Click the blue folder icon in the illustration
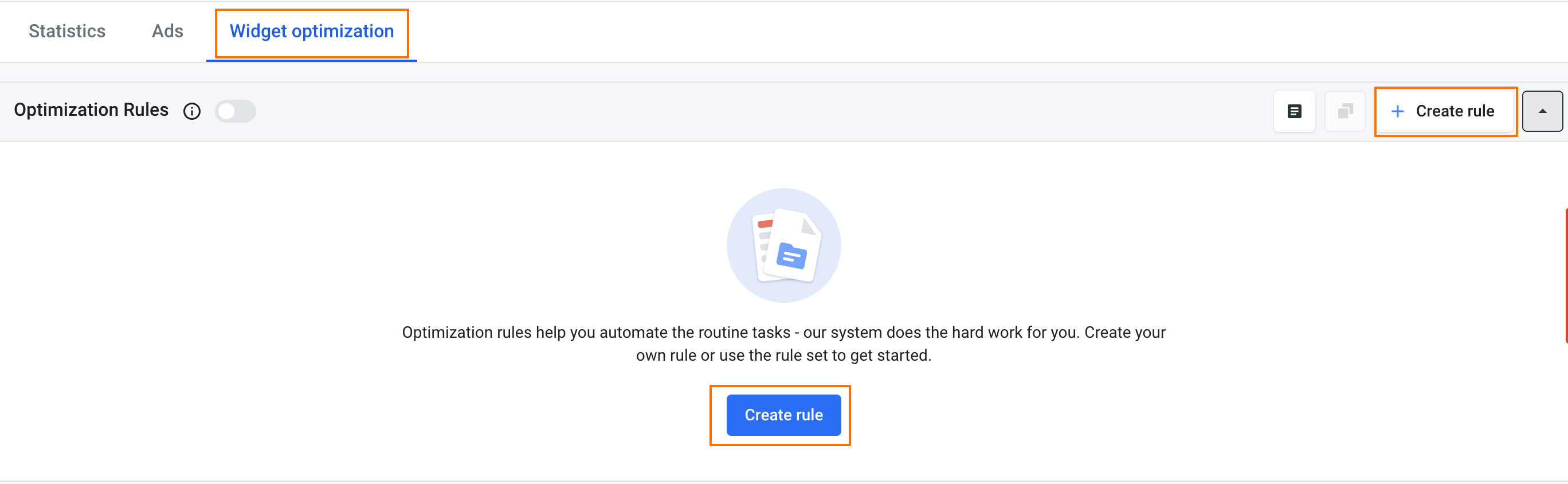 792,256
